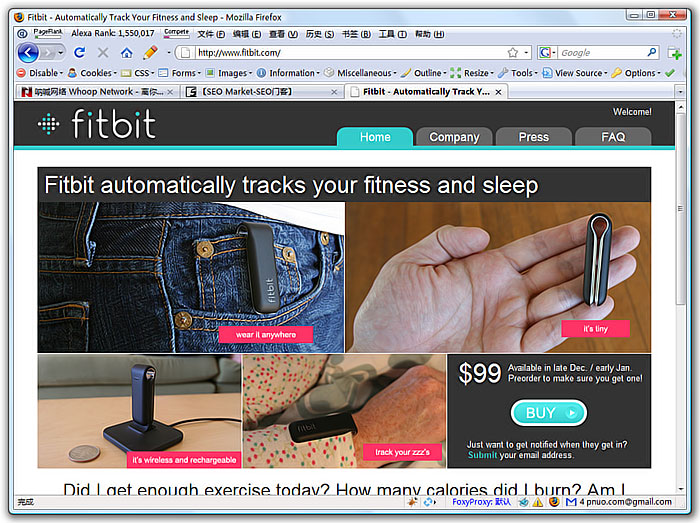700x523 pixels.
Task: Open the FAQ tab on fitbit site
Action: pos(613,137)
